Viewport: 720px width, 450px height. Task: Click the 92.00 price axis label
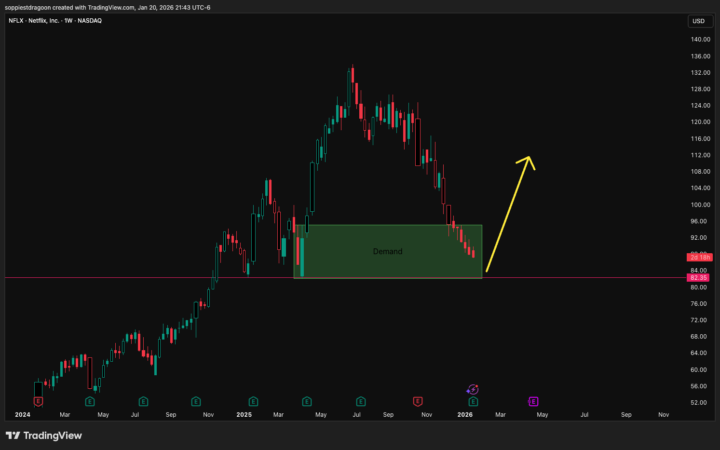699,238
